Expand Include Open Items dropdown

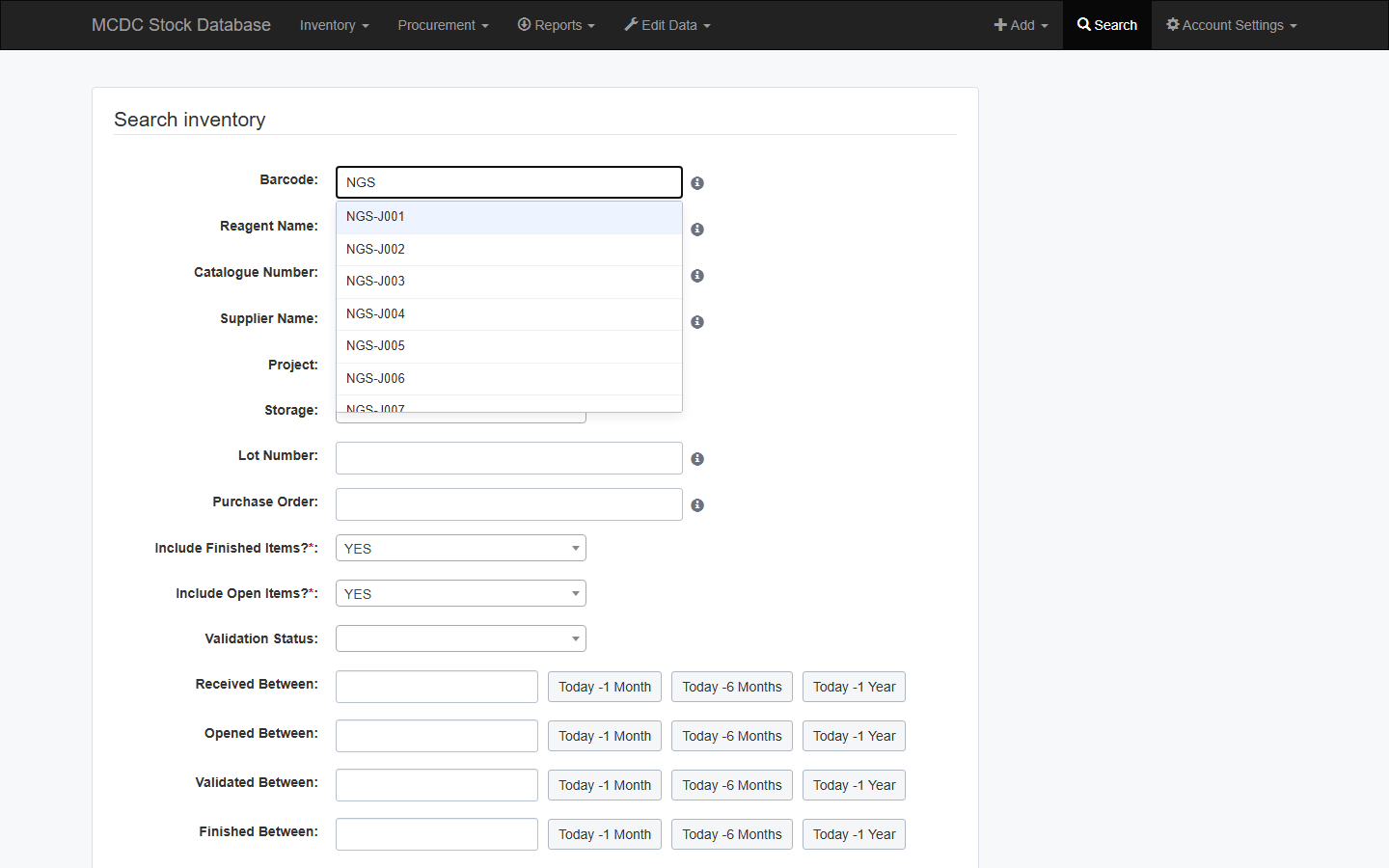[461, 593]
